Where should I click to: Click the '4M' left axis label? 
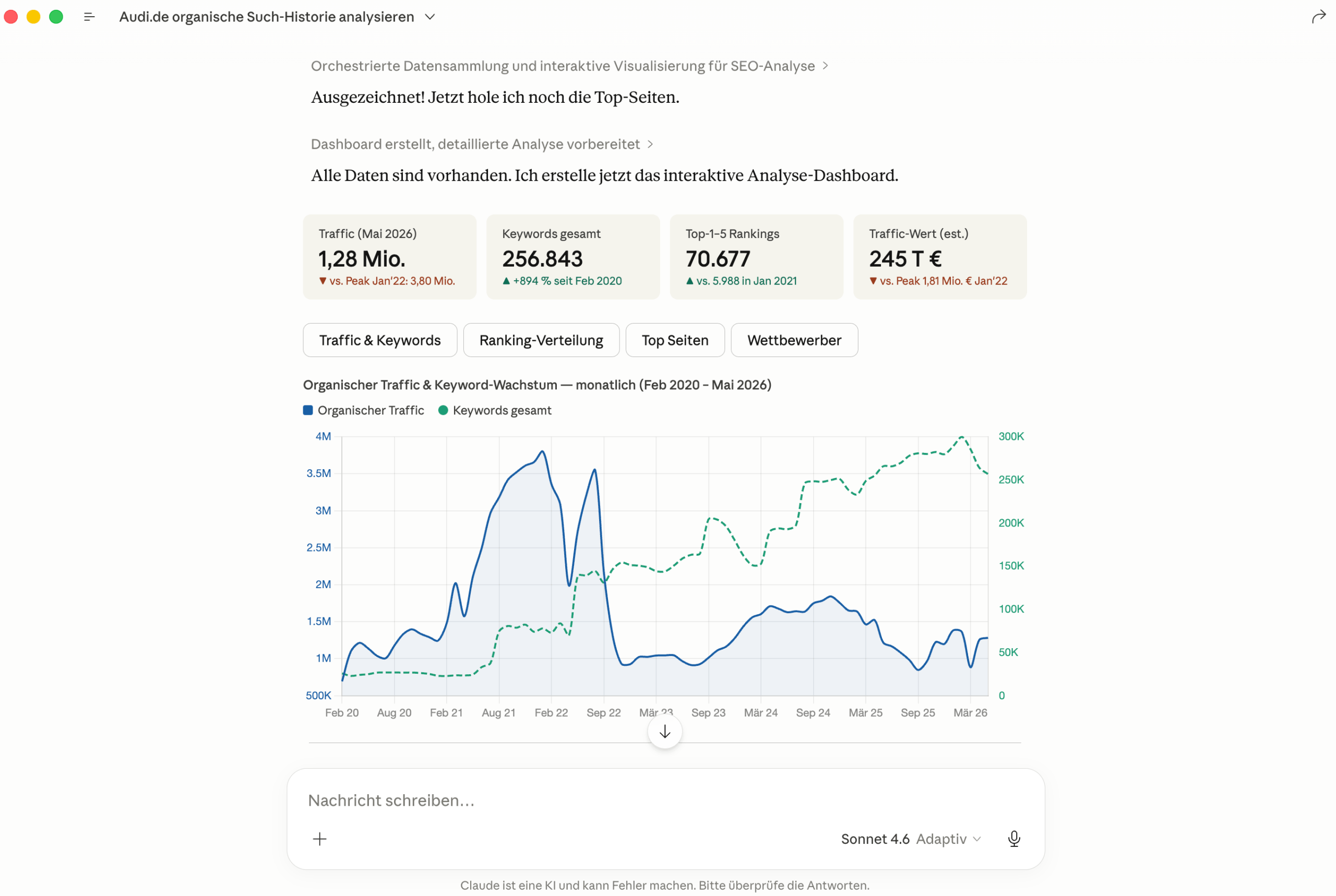pos(323,437)
